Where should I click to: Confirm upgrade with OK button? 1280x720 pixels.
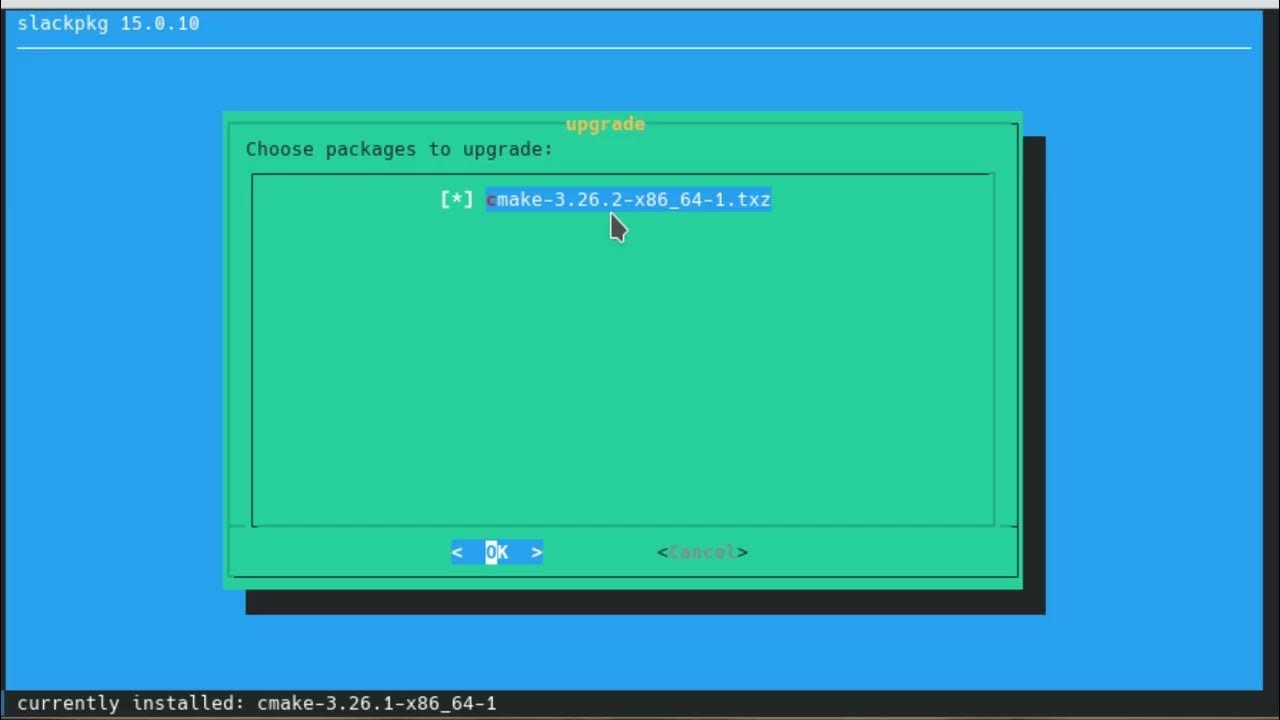[497, 552]
